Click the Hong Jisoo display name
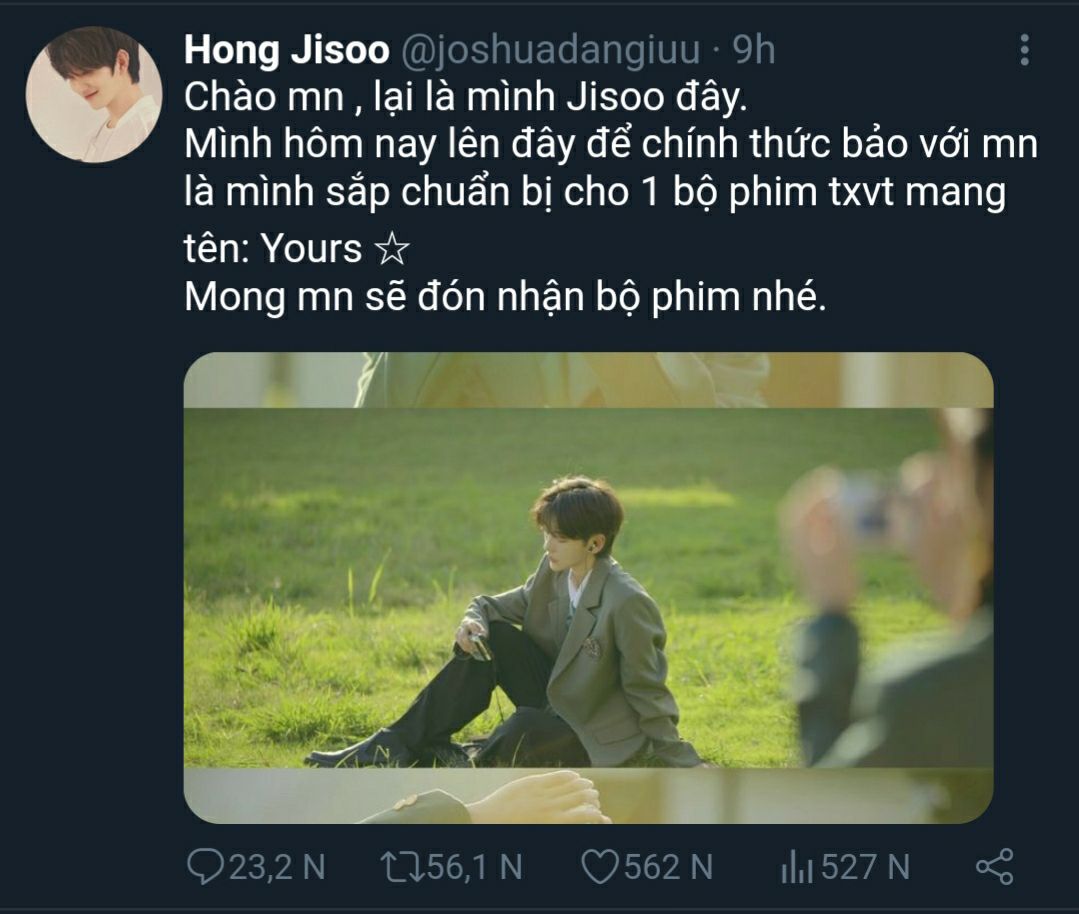This screenshot has height=914, width=1079. point(286,50)
